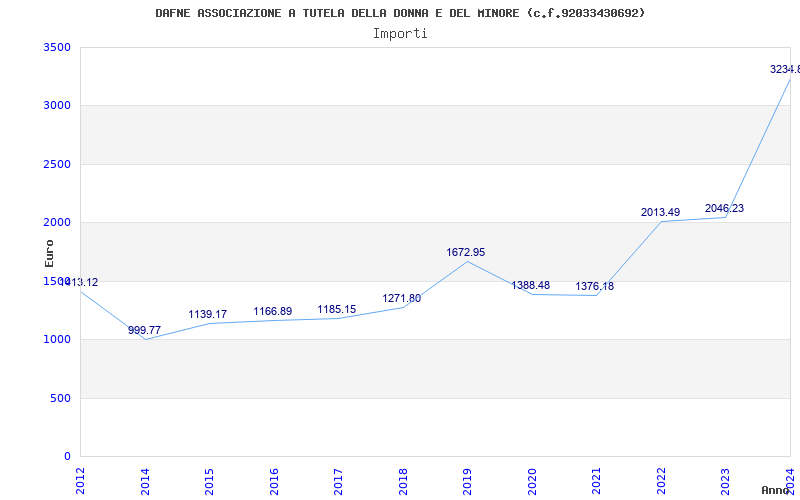Click the 1139.17 data point label
The width and height of the screenshot is (800, 500).
point(208,314)
